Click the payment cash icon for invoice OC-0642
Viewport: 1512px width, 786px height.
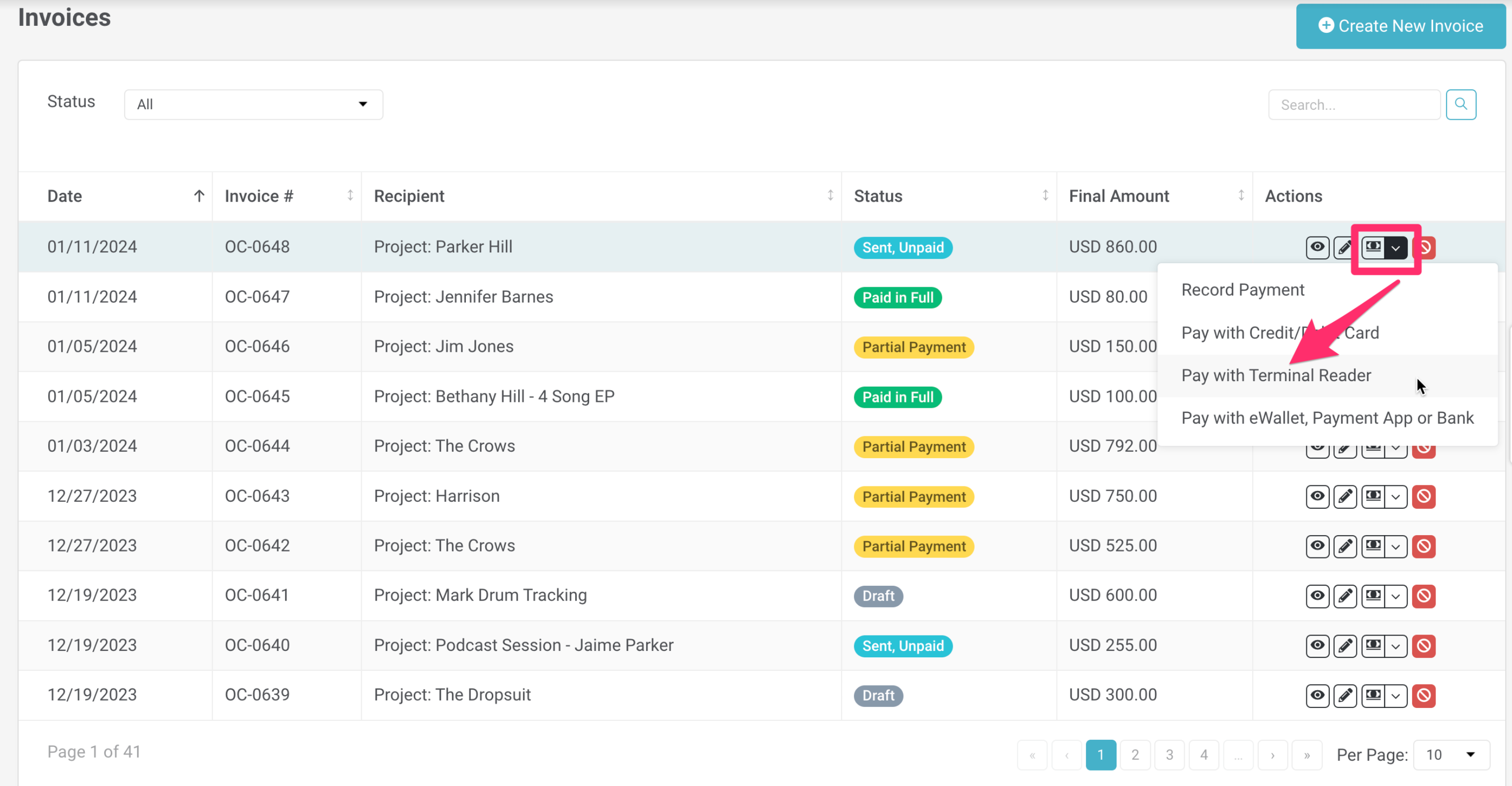(1373, 547)
